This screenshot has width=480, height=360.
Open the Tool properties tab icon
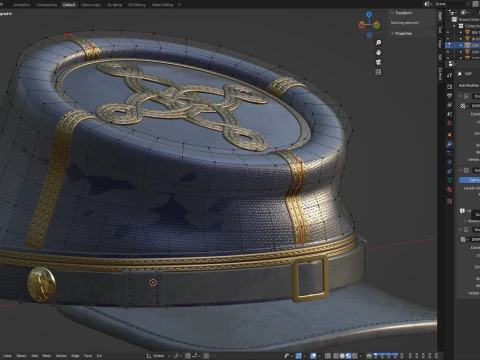tap(449, 75)
